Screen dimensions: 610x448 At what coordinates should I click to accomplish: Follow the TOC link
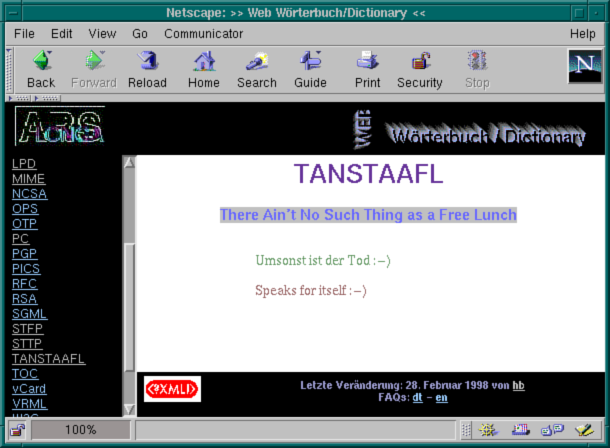[25, 374]
